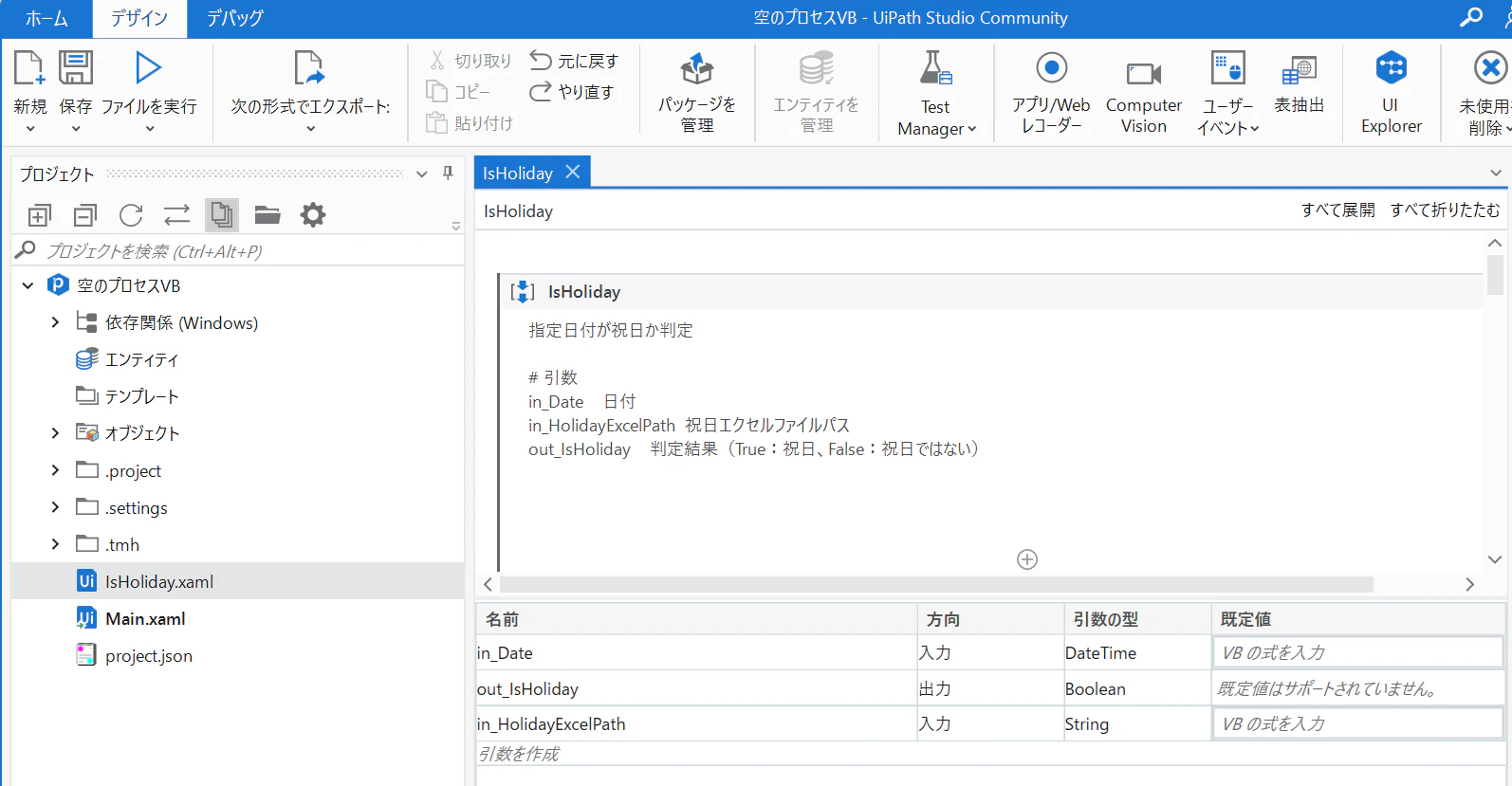
Task: Click Expand All icon in Project panel
Action: [39, 215]
